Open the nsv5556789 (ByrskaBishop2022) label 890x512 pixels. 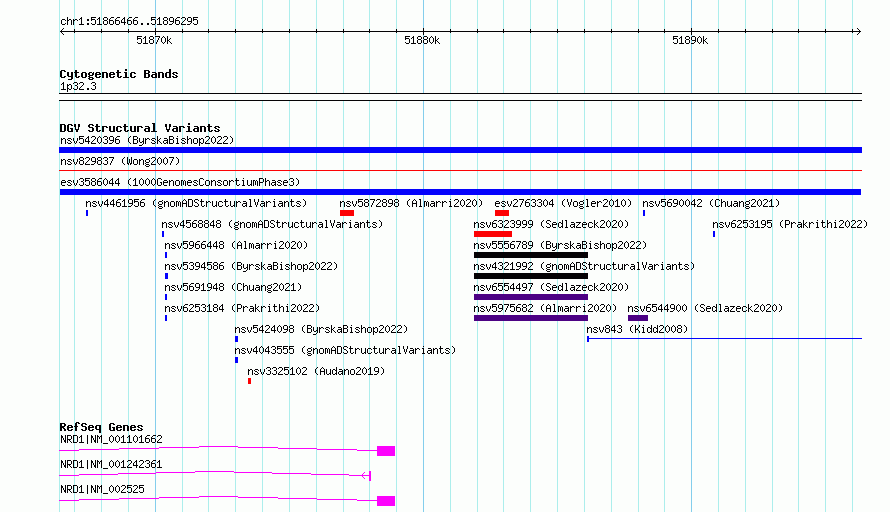560,245
